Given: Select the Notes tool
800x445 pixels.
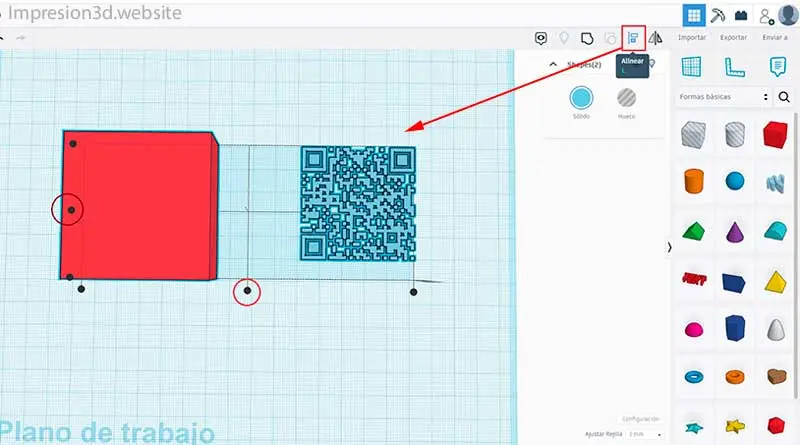Looking at the screenshot, I should 778,67.
